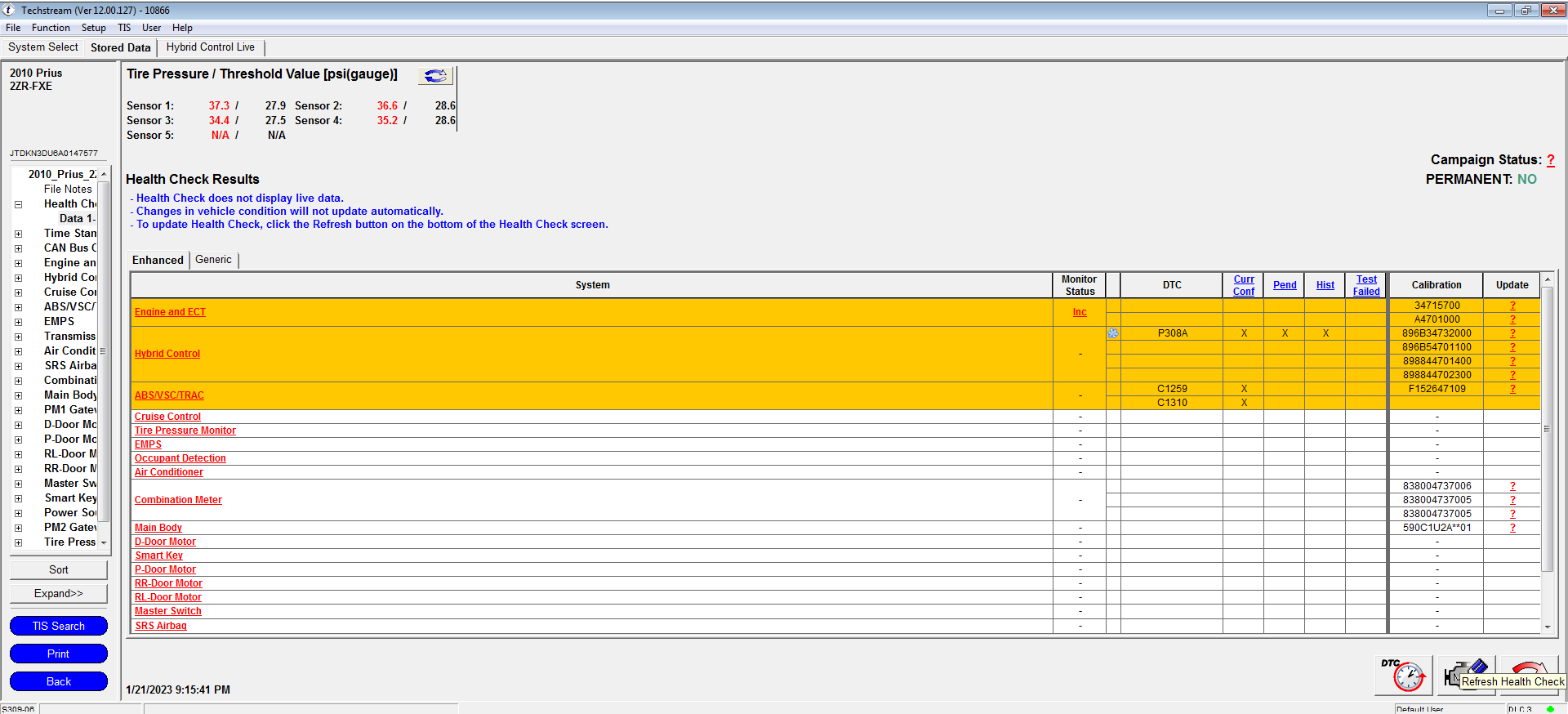Open update status for calibration A4701000
The image size is (1568, 714).
point(1512,319)
